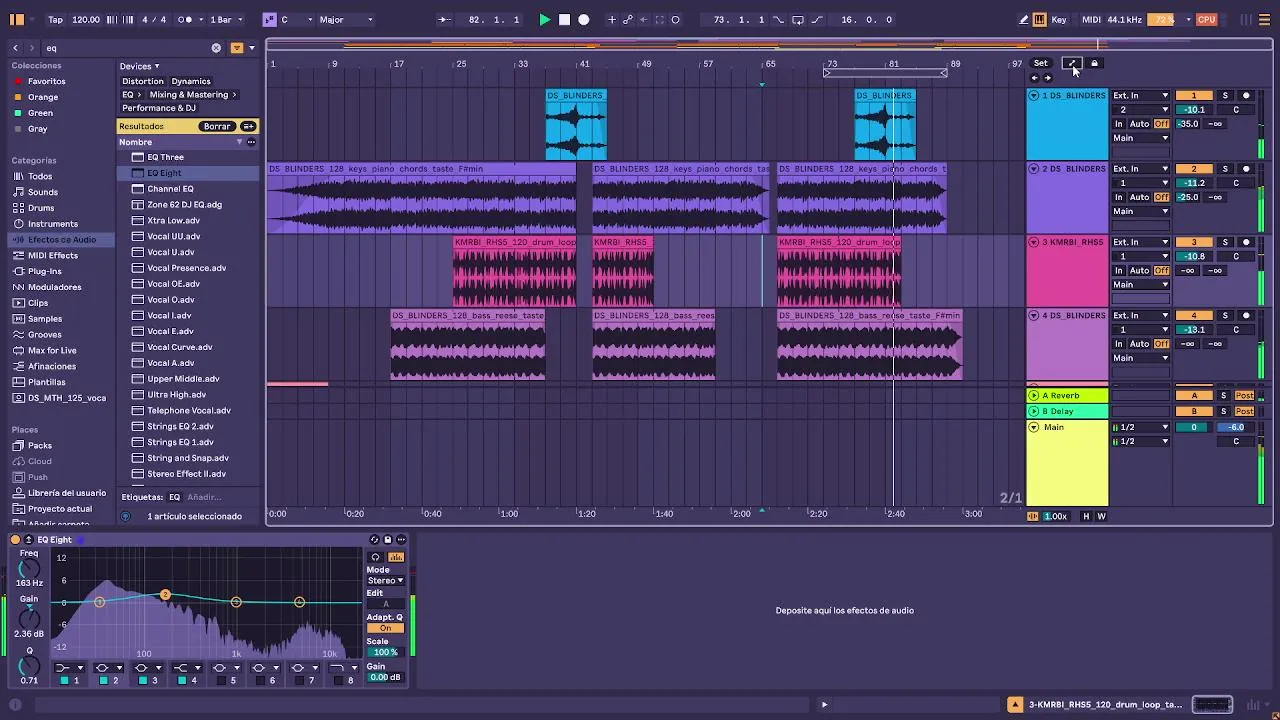
Task: Click the Stop button in transport
Action: [x=564, y=19]
